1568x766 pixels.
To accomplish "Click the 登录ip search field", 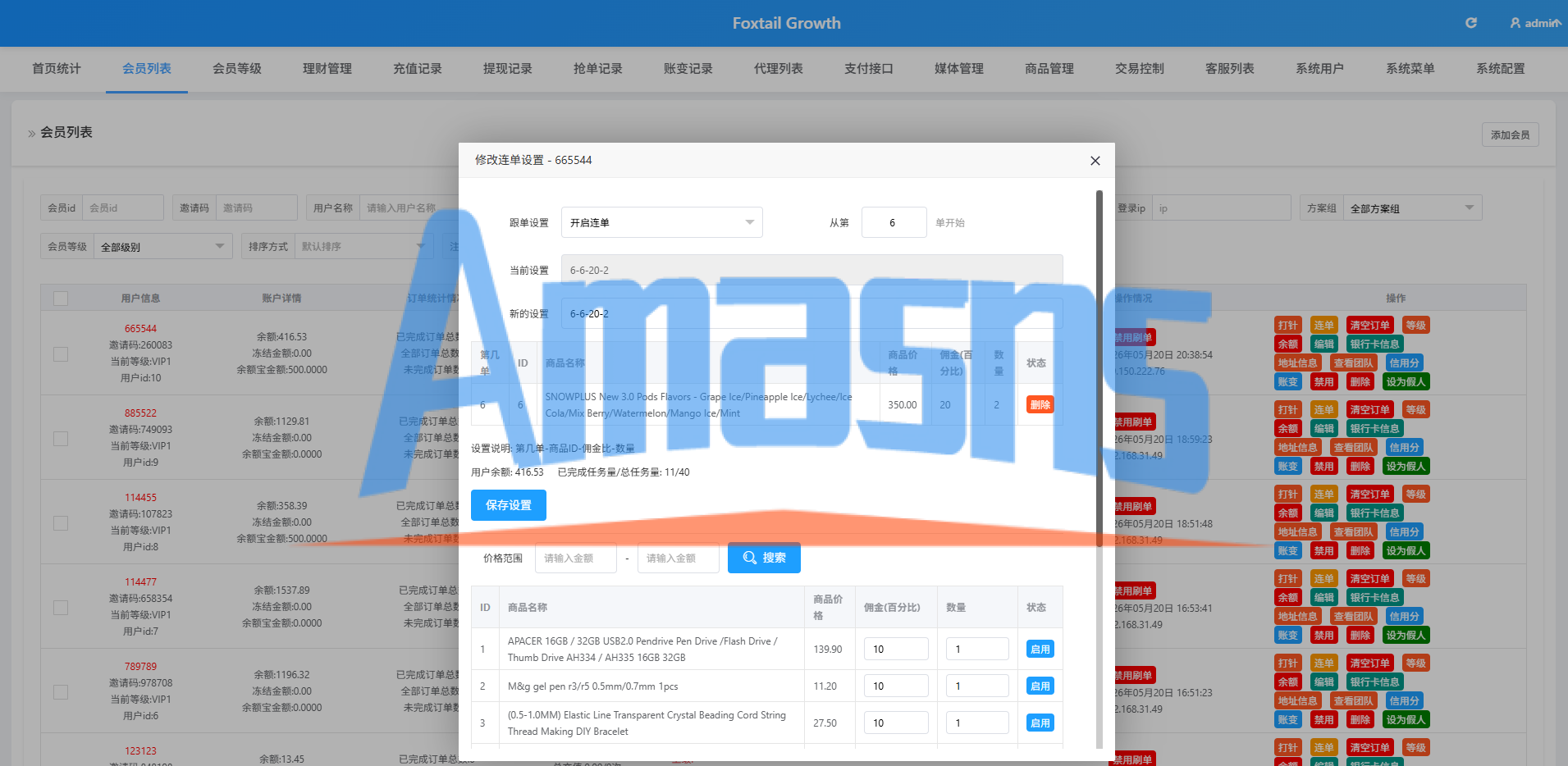I will (x=1222, y=208).
